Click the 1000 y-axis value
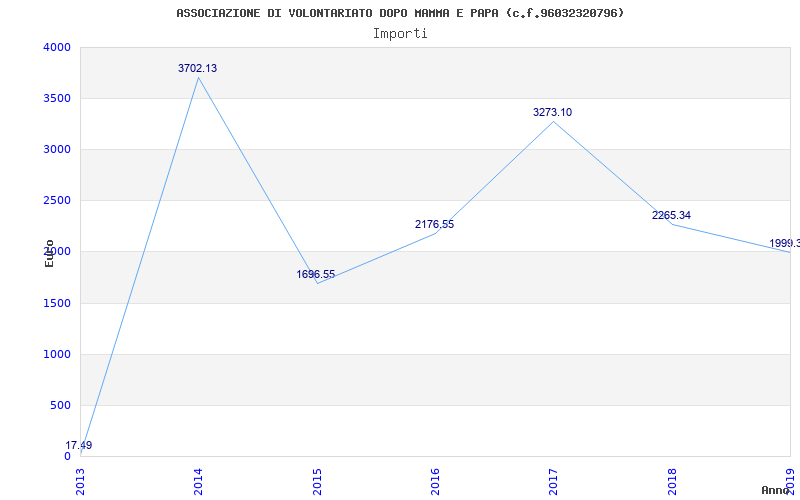800x500 pixels. (x=57, y=355)
